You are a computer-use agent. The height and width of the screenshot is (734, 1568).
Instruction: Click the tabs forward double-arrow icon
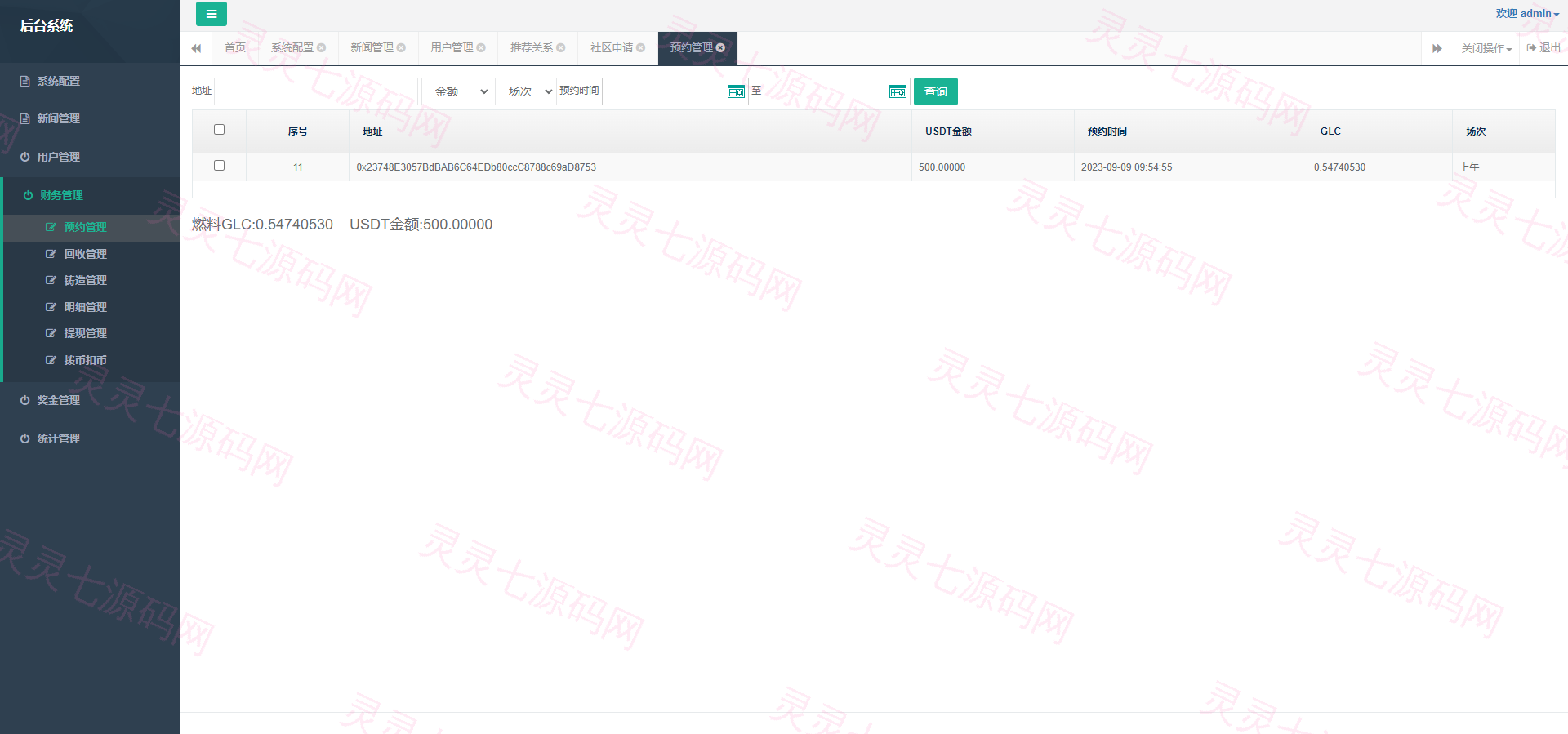1437,48
